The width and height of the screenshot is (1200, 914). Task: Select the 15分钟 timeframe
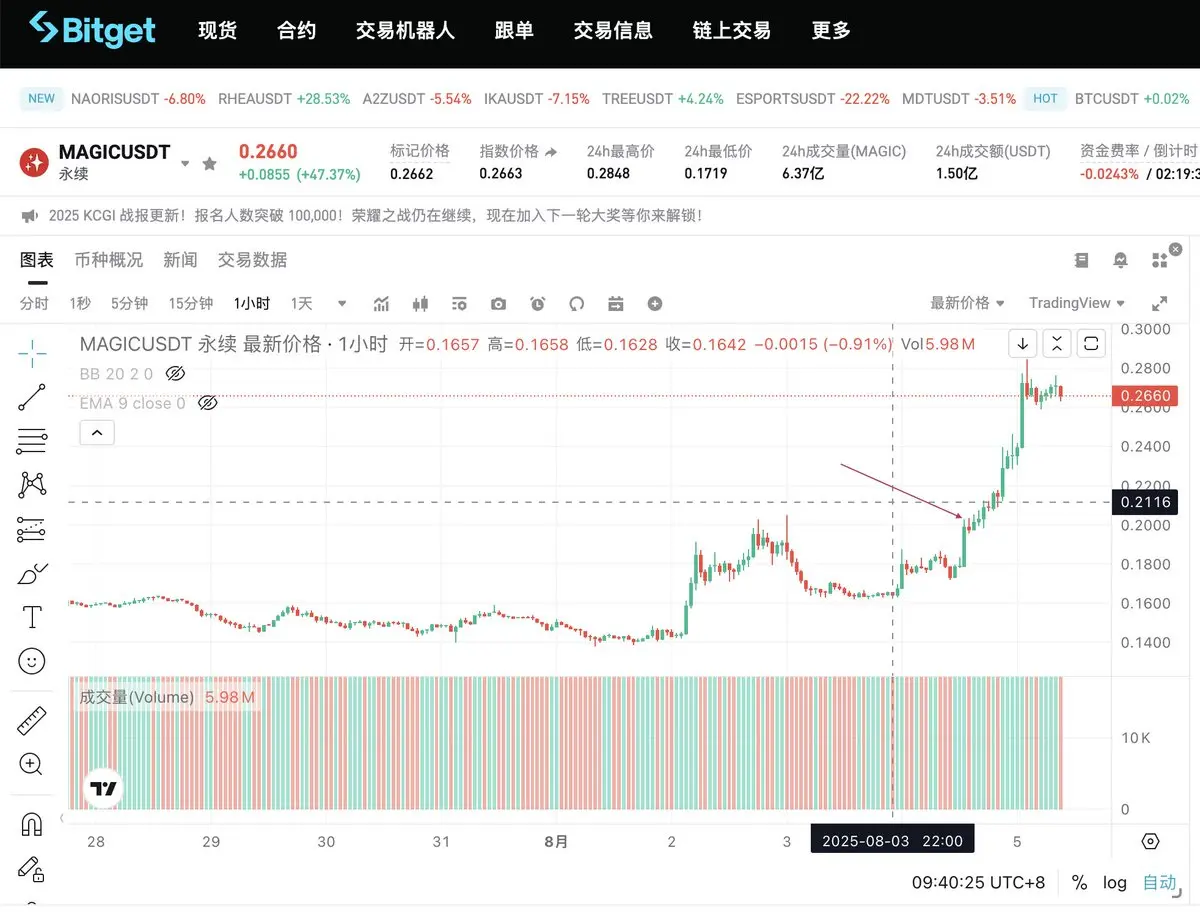[x=190, y=303]
